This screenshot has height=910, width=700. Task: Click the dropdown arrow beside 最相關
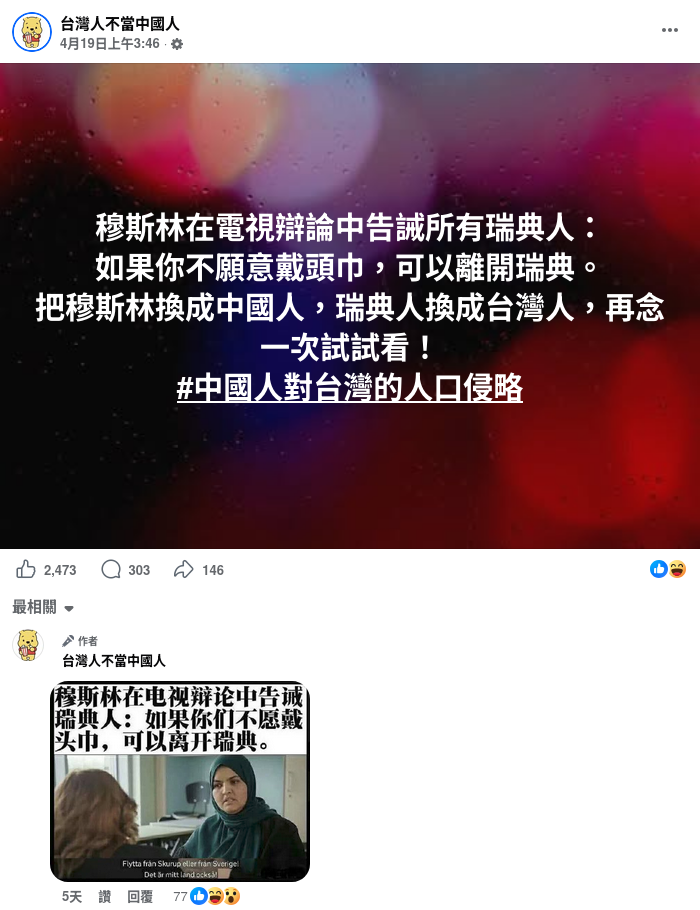[x=68, y=609]
